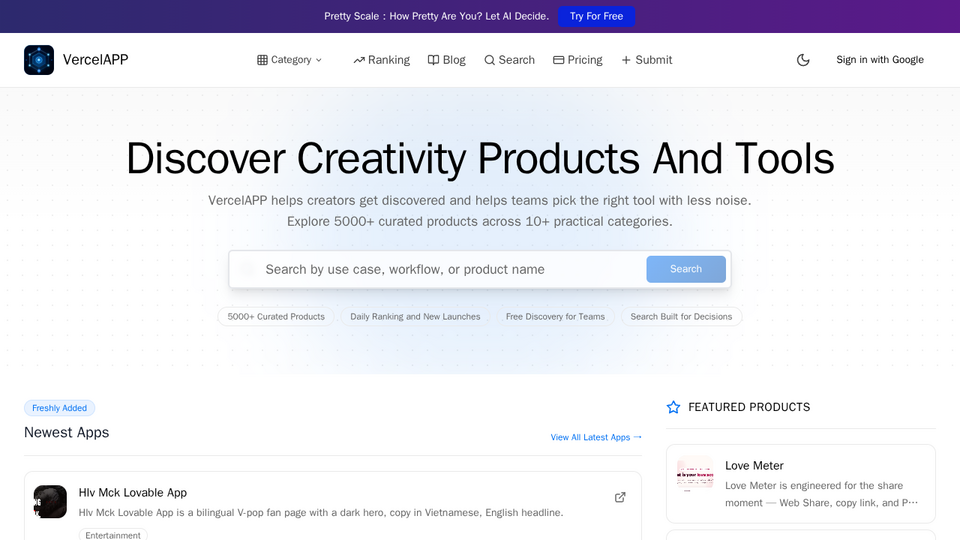Viewport: 960px width, 540px height.
Task: Go to the Ranking page
Action: 381,60
